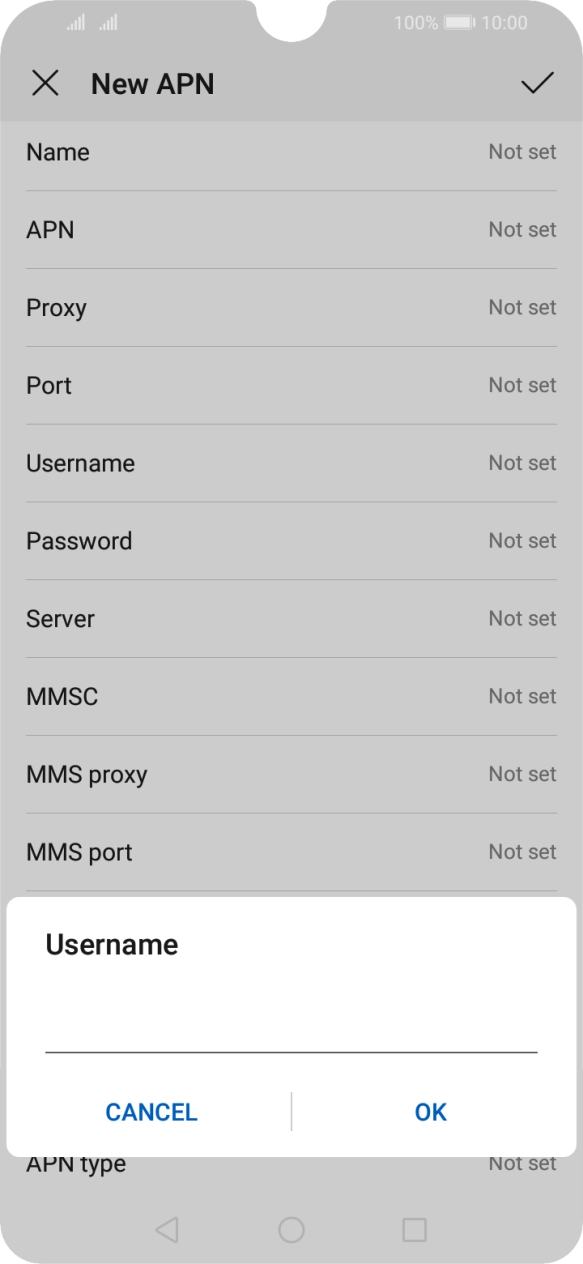Open the APN type setting
The width and height of the screenshot is (583, 1264).
coord(291,1163)
